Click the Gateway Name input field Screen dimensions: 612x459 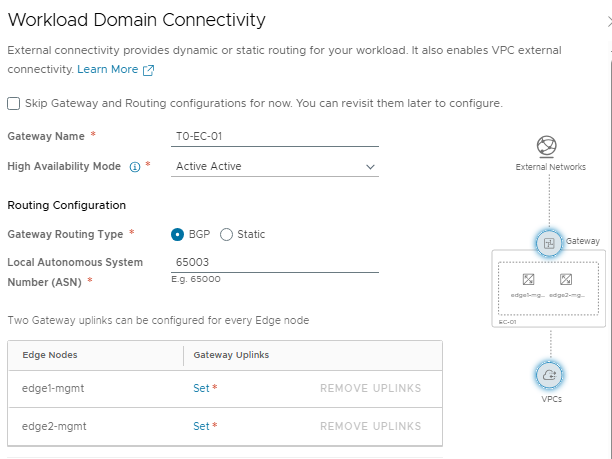(275, 135)
